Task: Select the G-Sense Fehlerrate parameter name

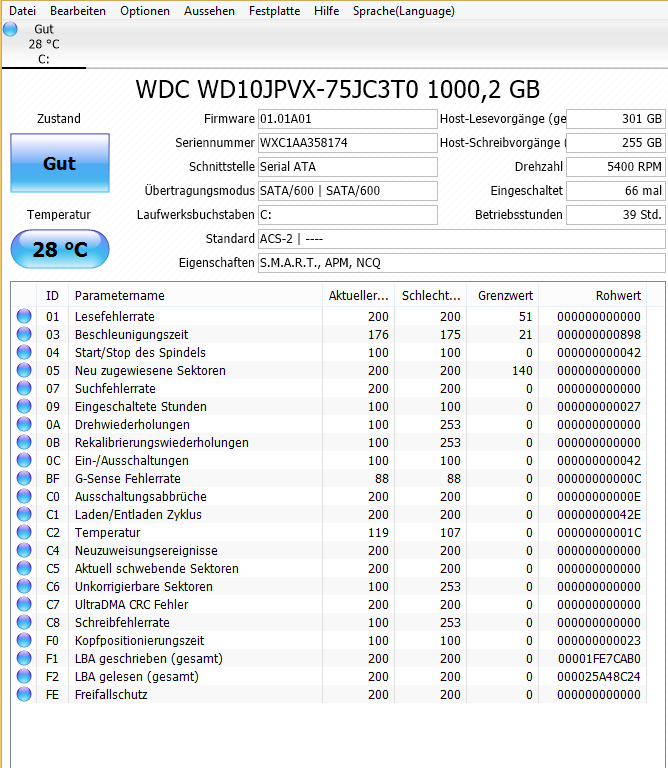Action: click(127, 479)
